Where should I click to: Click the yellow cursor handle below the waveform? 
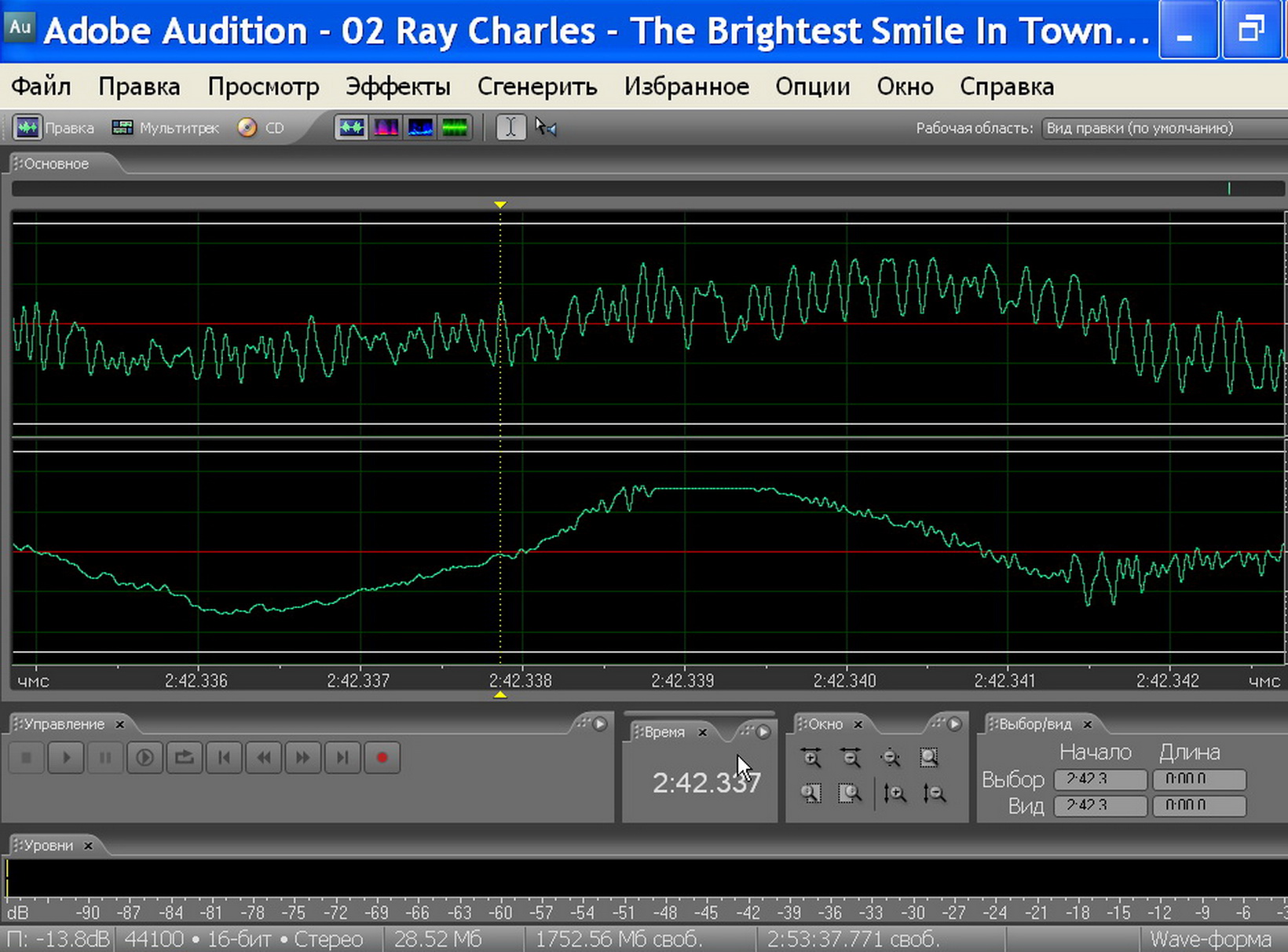500,694
